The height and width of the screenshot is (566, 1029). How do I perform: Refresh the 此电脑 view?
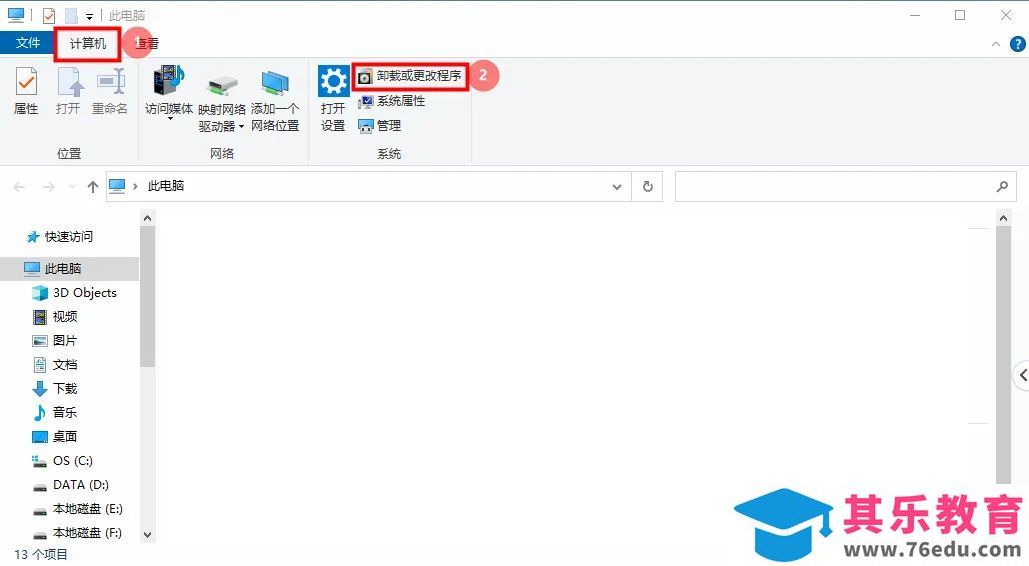(x=648, y=187)
